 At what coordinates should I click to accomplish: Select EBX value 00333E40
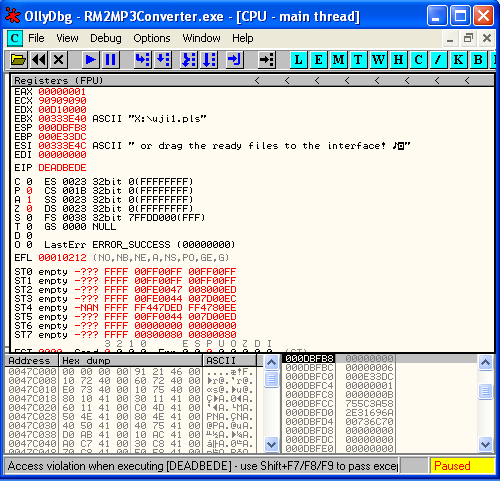(x=62, y=119)
